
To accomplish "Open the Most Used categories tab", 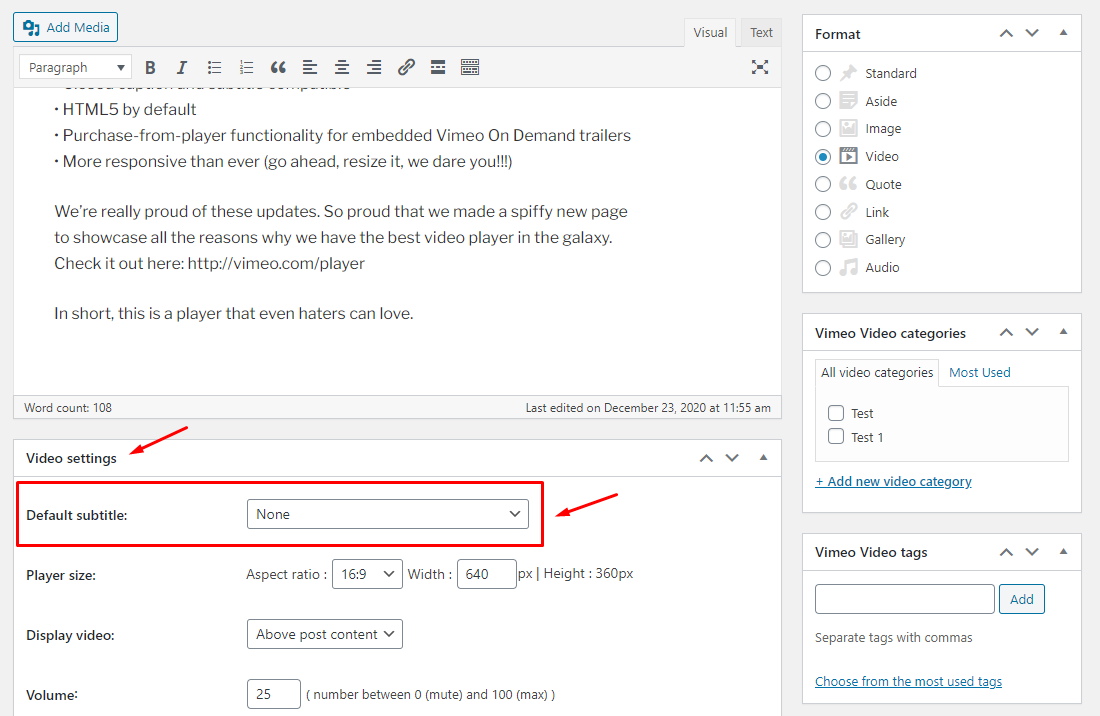I will pos(979,372).
